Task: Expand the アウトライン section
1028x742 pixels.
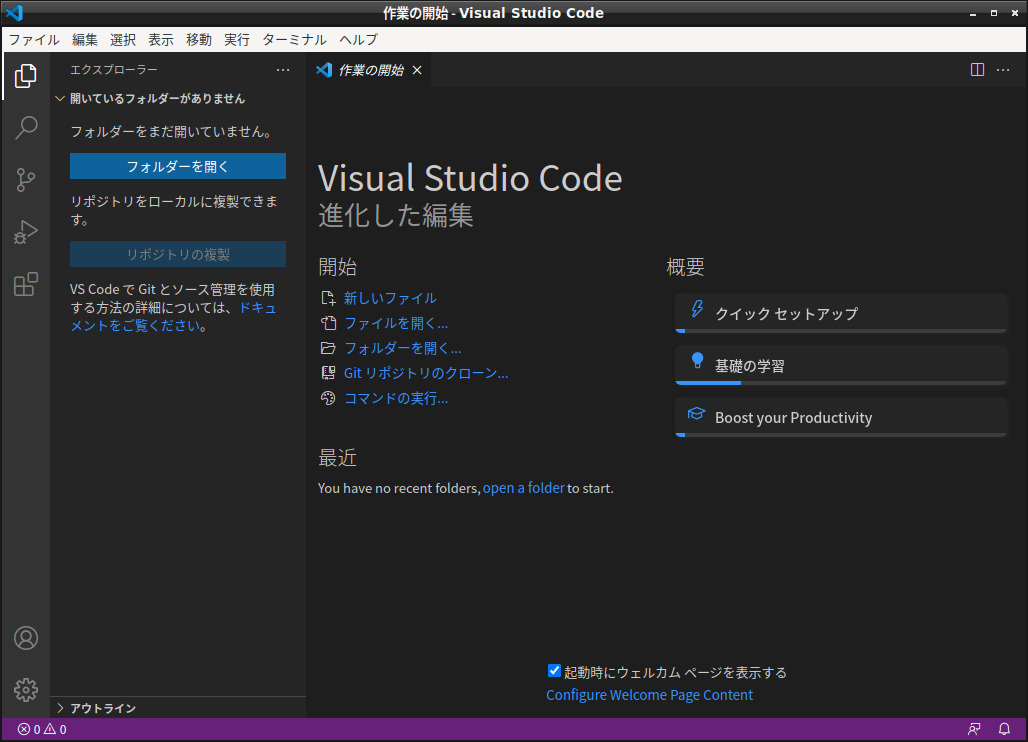Action: click(x=60, y=708)
